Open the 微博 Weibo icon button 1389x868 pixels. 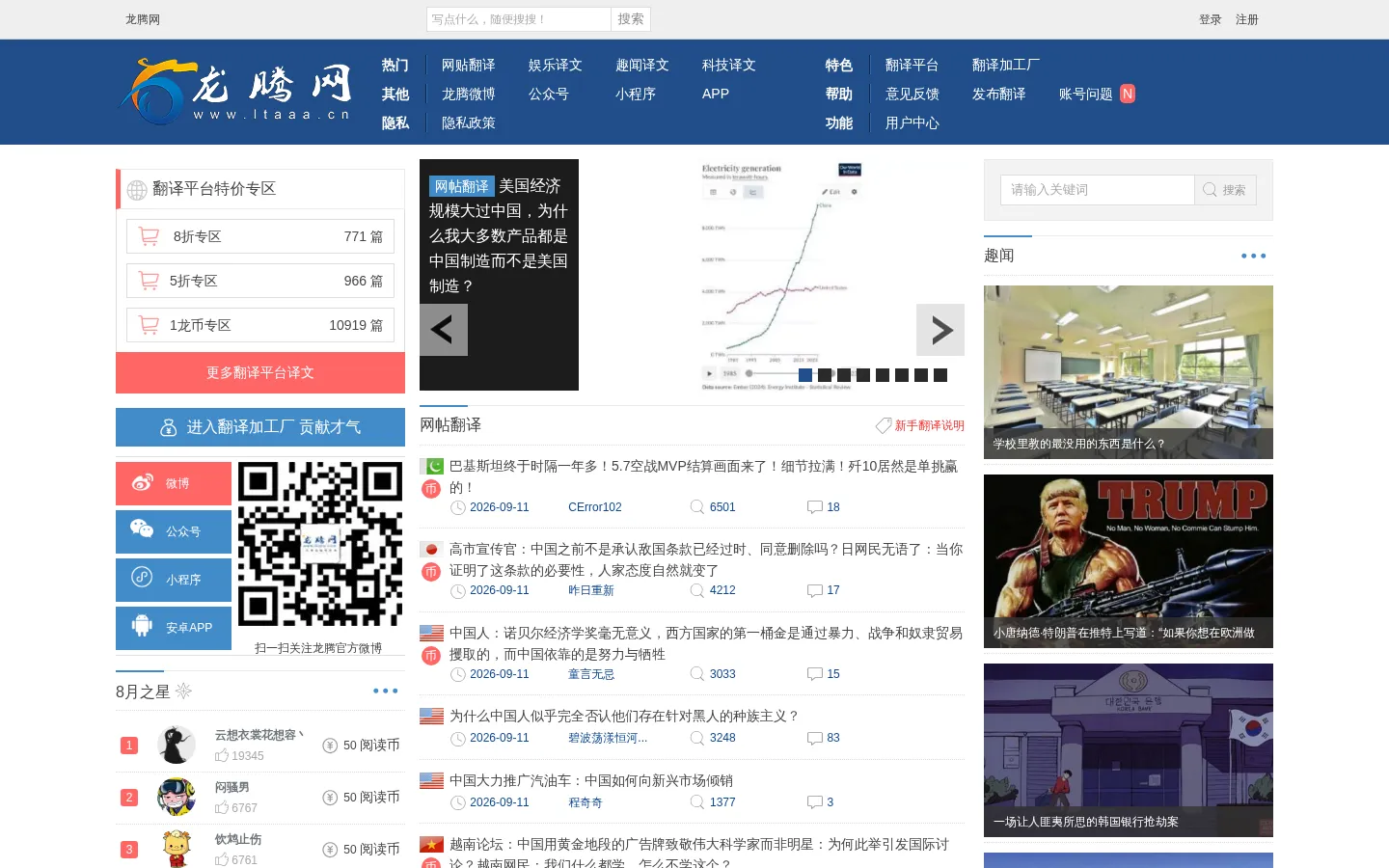coord(174,483)
